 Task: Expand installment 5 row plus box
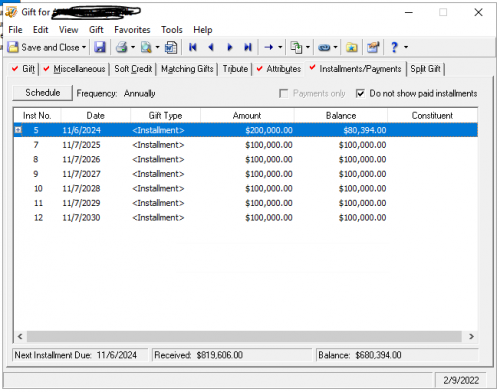[x=18, y=130]
